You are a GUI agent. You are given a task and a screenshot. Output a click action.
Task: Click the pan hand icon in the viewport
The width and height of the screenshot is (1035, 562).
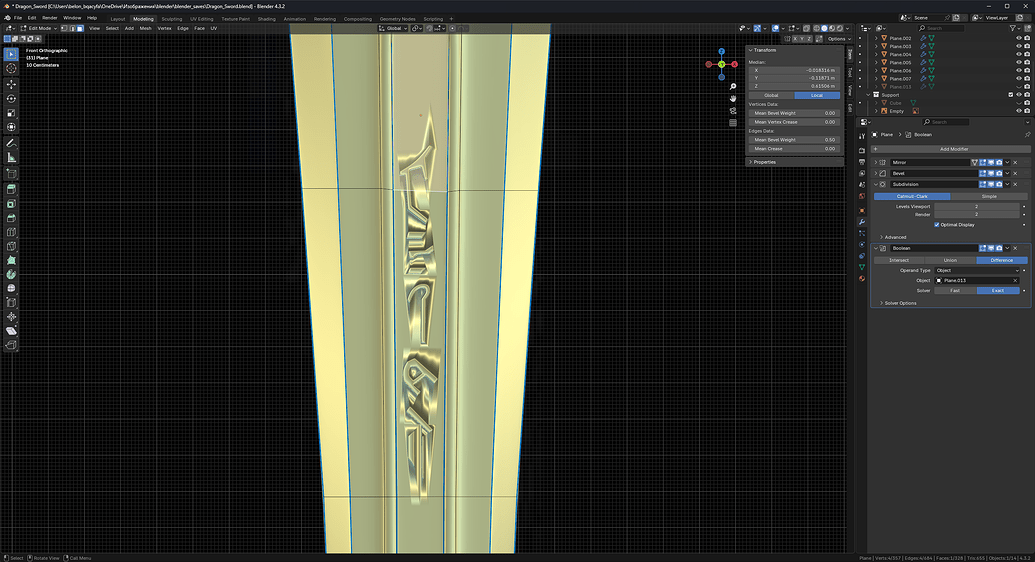[733, 98]
